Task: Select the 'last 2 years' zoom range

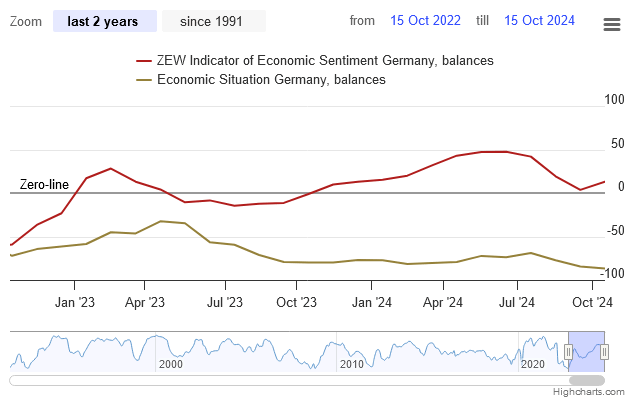Action: (105, 21)
